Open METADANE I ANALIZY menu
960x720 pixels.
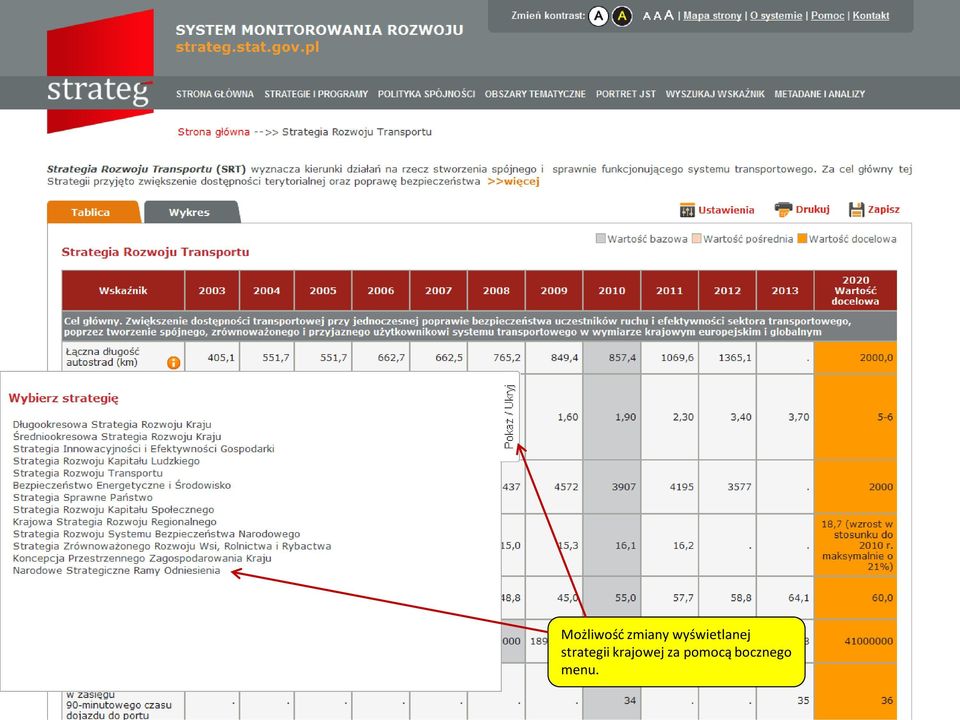tap(820, 94)
